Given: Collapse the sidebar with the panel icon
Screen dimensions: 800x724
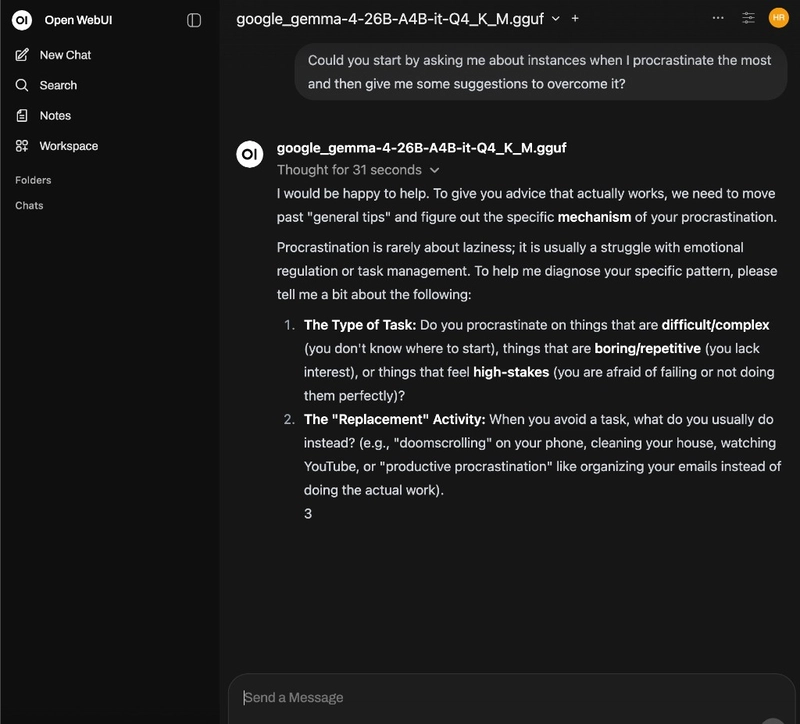Looking at the screenshot, I should point(194,20).
